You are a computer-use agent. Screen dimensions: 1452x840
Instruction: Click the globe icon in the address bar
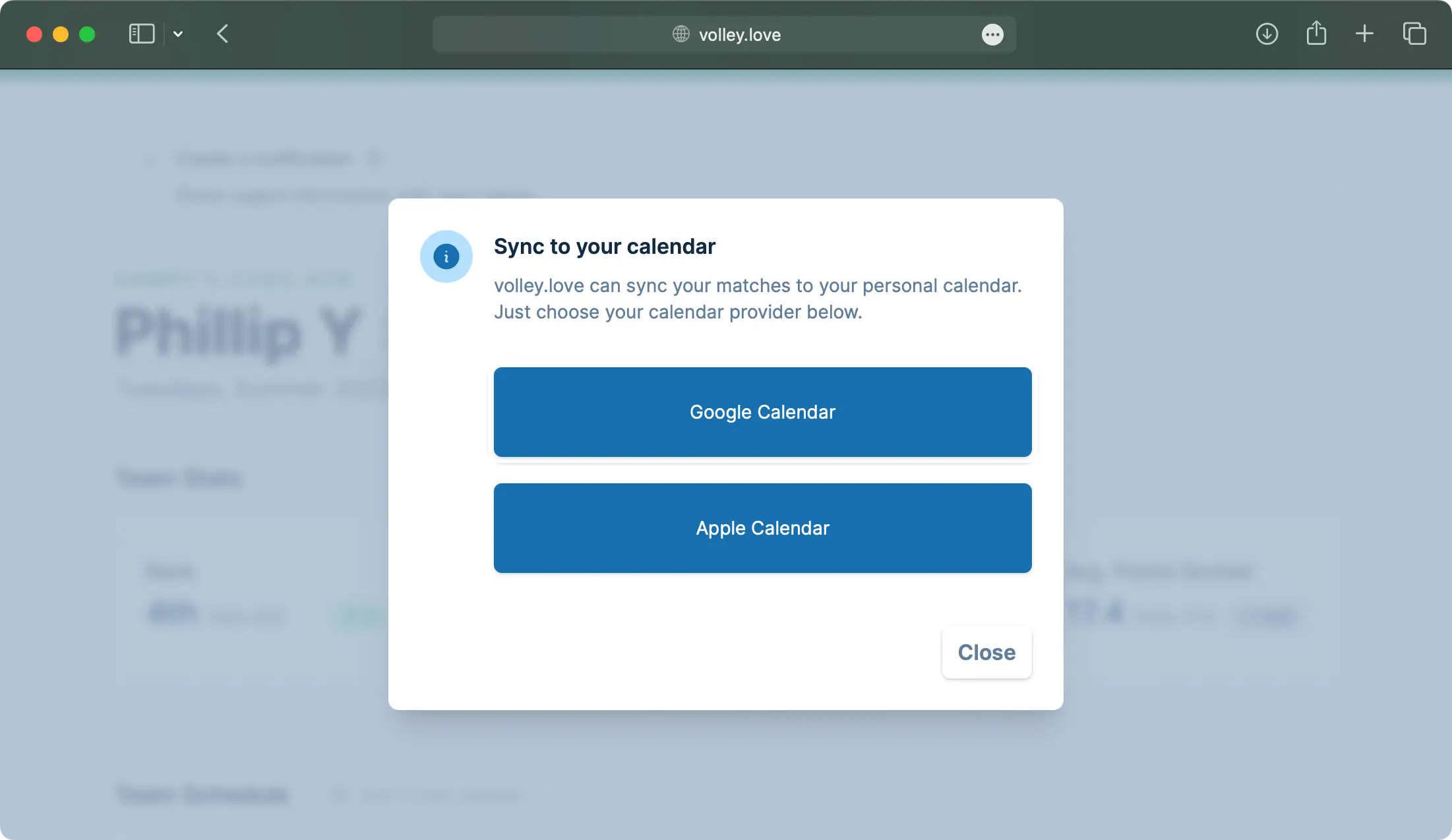pos(681,34)
